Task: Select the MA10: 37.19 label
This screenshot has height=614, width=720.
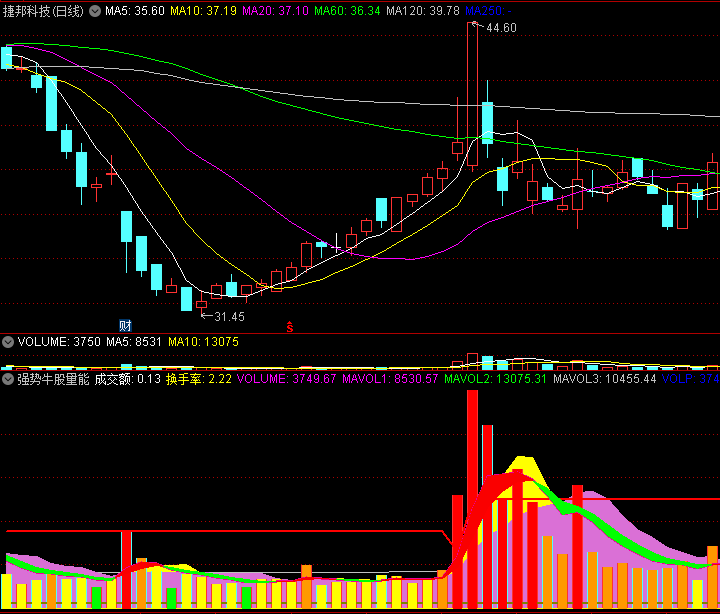Action: tap(203, 11)
